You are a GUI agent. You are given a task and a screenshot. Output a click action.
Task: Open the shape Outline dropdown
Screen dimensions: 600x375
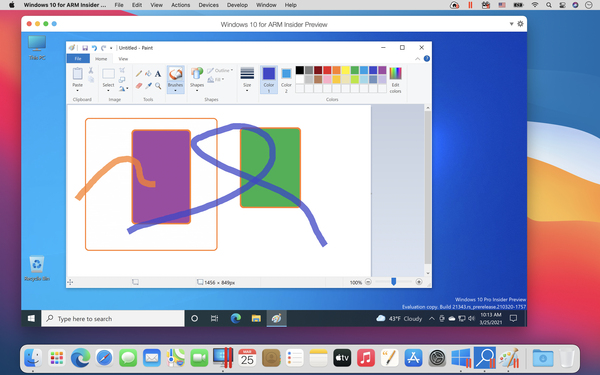point(220,70)
